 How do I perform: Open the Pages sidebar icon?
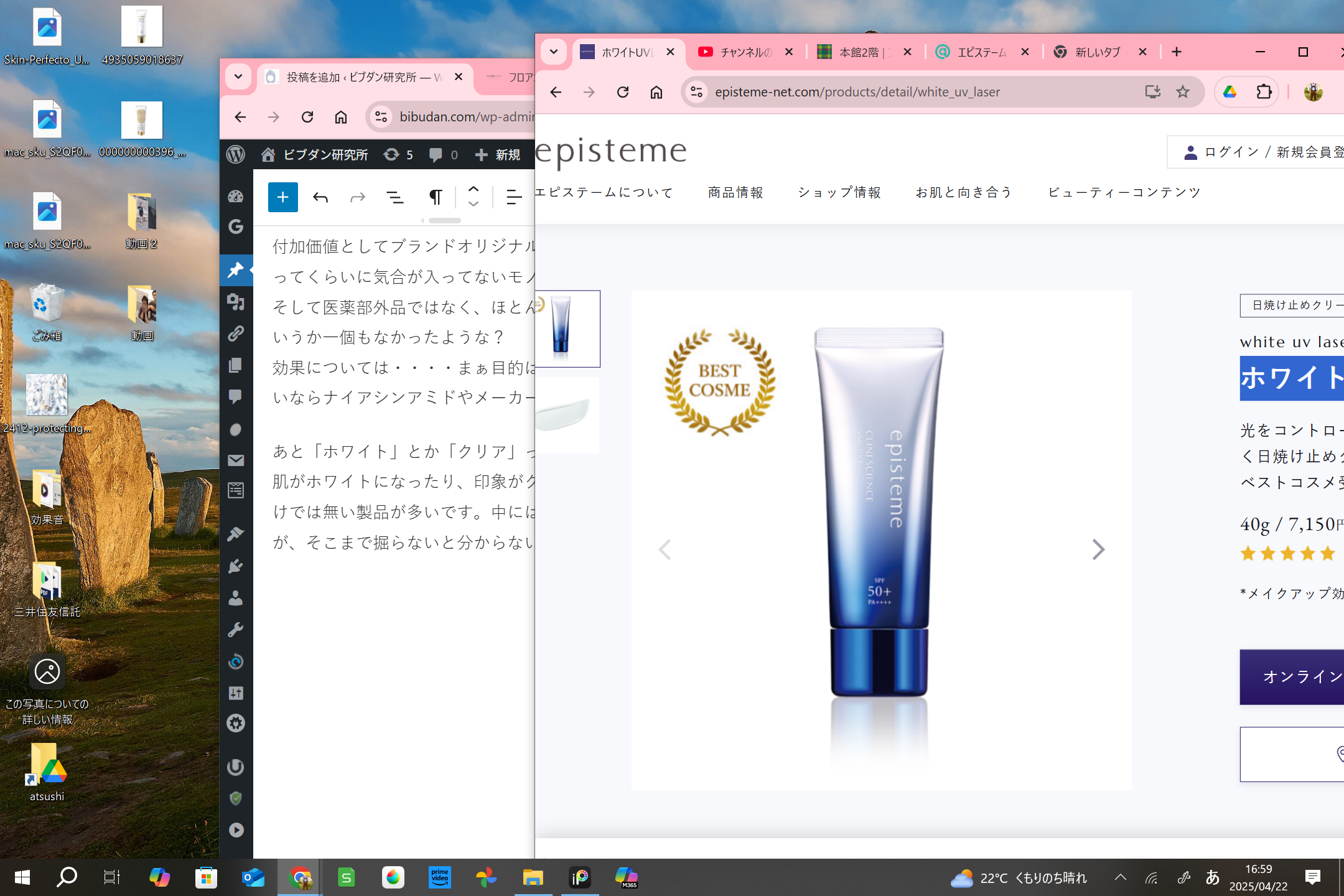236,365
